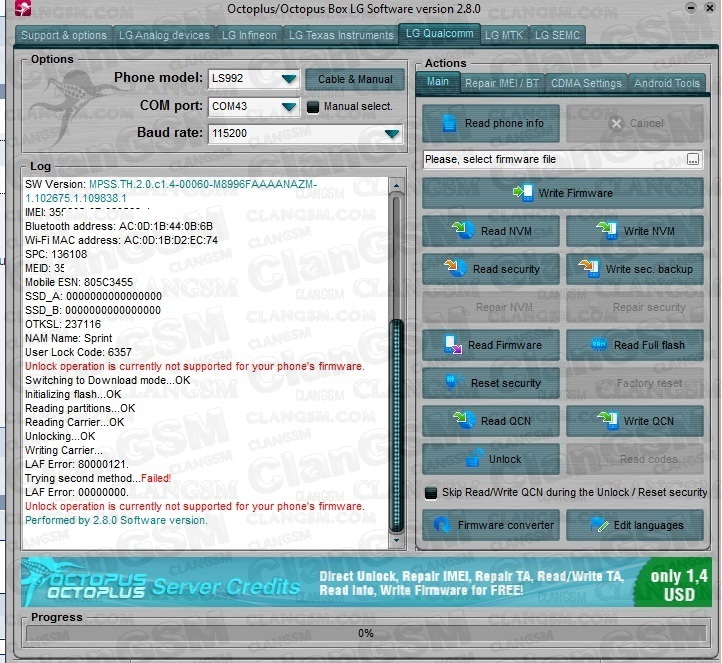
Task: Open the Repair IMEI / BT tab
Action: coord(501,83)
